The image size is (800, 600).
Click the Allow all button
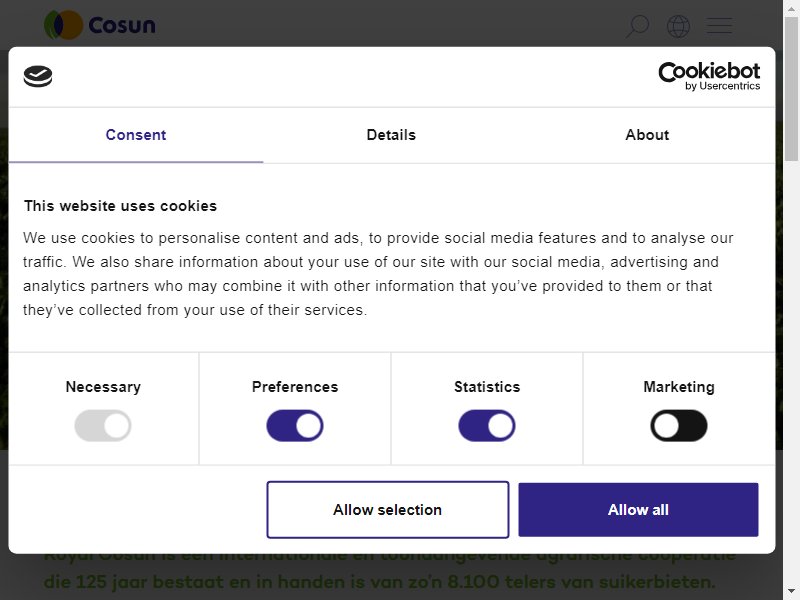(x=638, y=510)
